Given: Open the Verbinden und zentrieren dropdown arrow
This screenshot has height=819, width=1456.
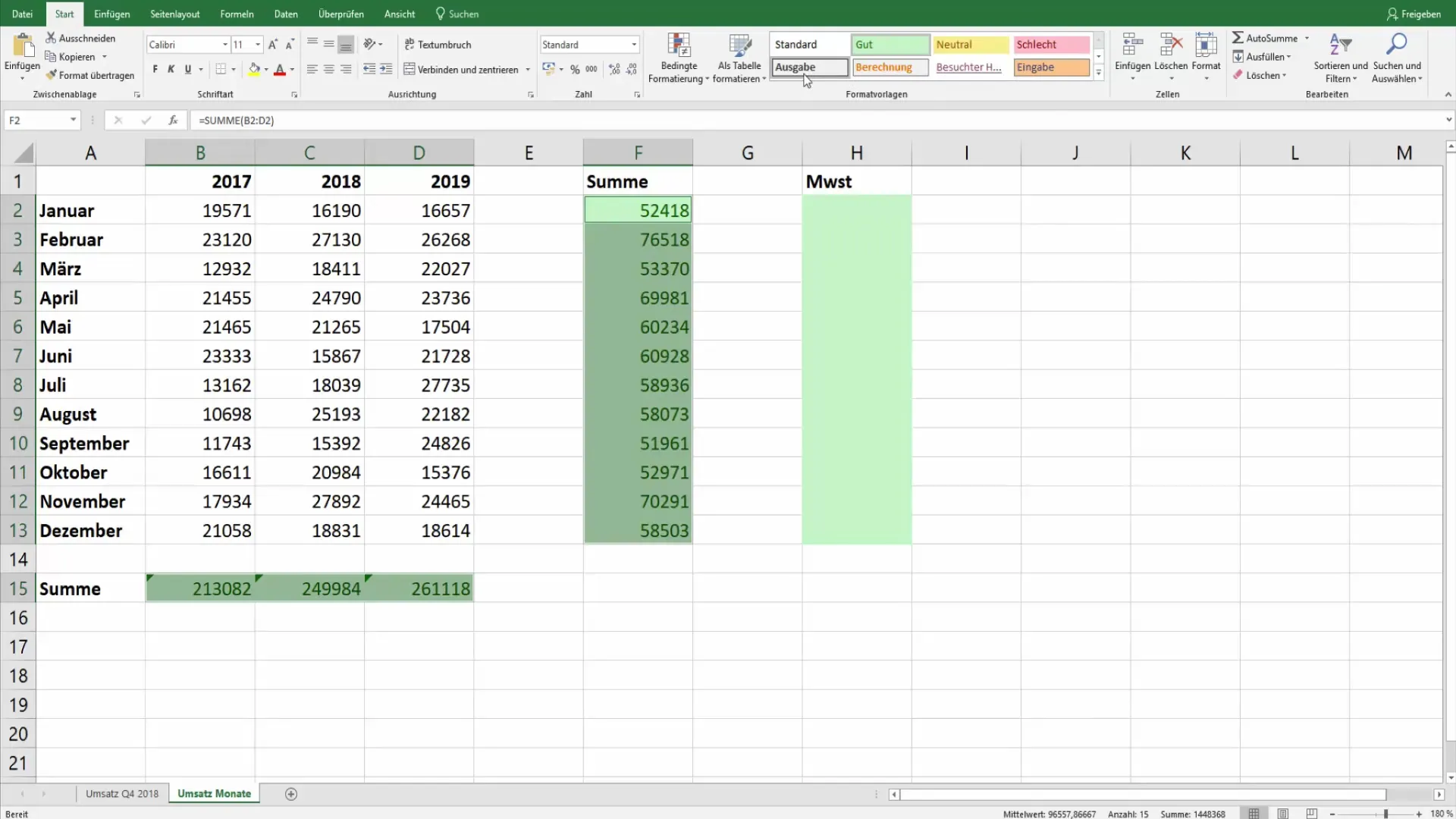Looking at the screenshot, I should tap(528, 70).
